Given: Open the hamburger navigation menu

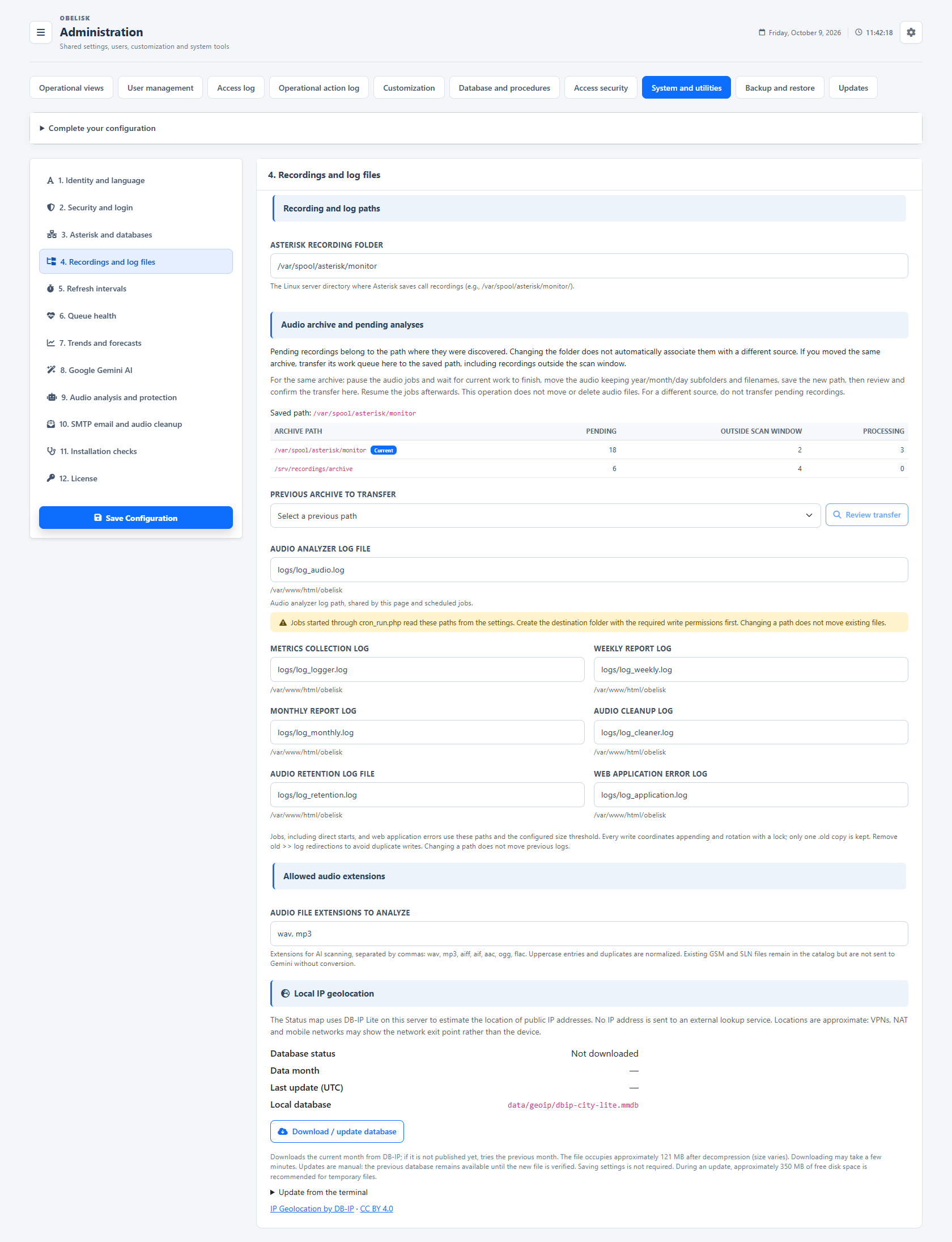Looking at the screenshot, I should point(41,32).
